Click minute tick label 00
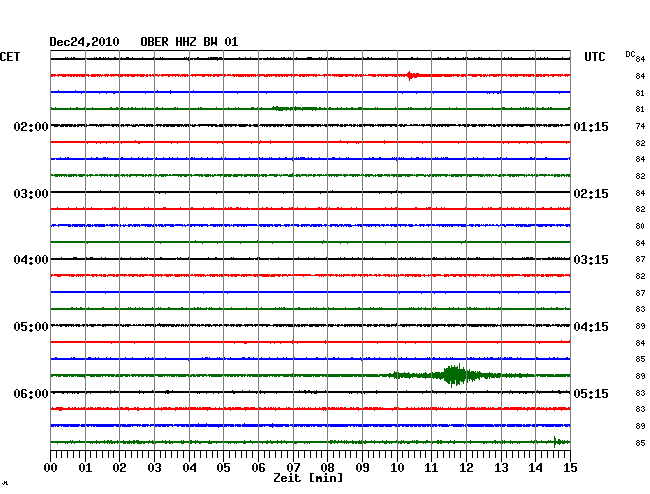Viewport: 650px width, 494px height. (51, 468)
